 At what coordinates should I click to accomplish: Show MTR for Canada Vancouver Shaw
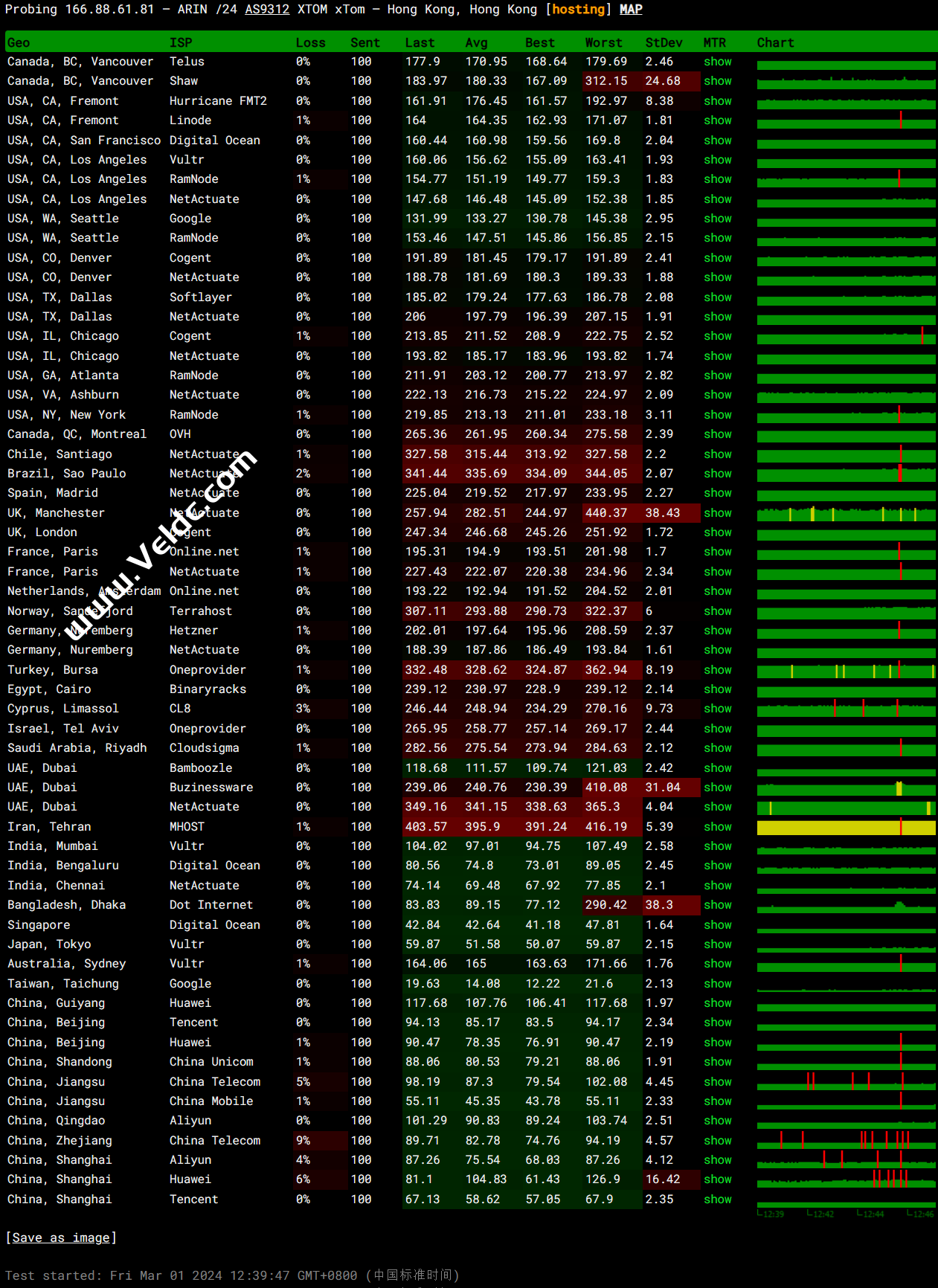coord(718,81)
